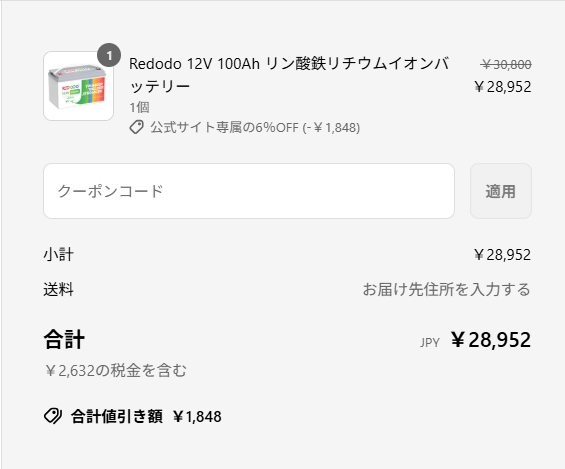Click the JPY currency label
This screenshot has height=469, width=565.
tap(430, 342)
